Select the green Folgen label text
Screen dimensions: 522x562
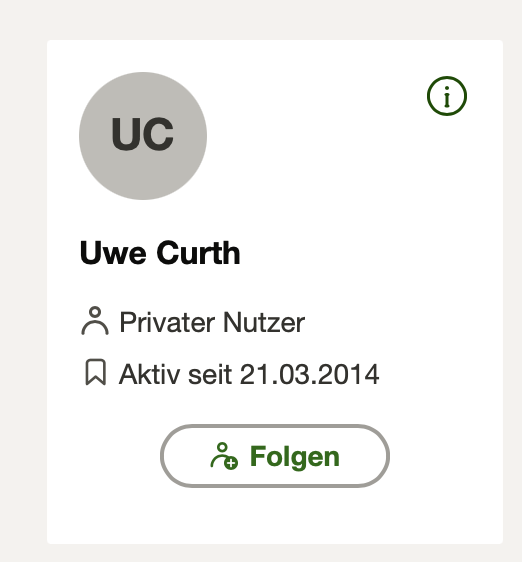tap(295, 457)
